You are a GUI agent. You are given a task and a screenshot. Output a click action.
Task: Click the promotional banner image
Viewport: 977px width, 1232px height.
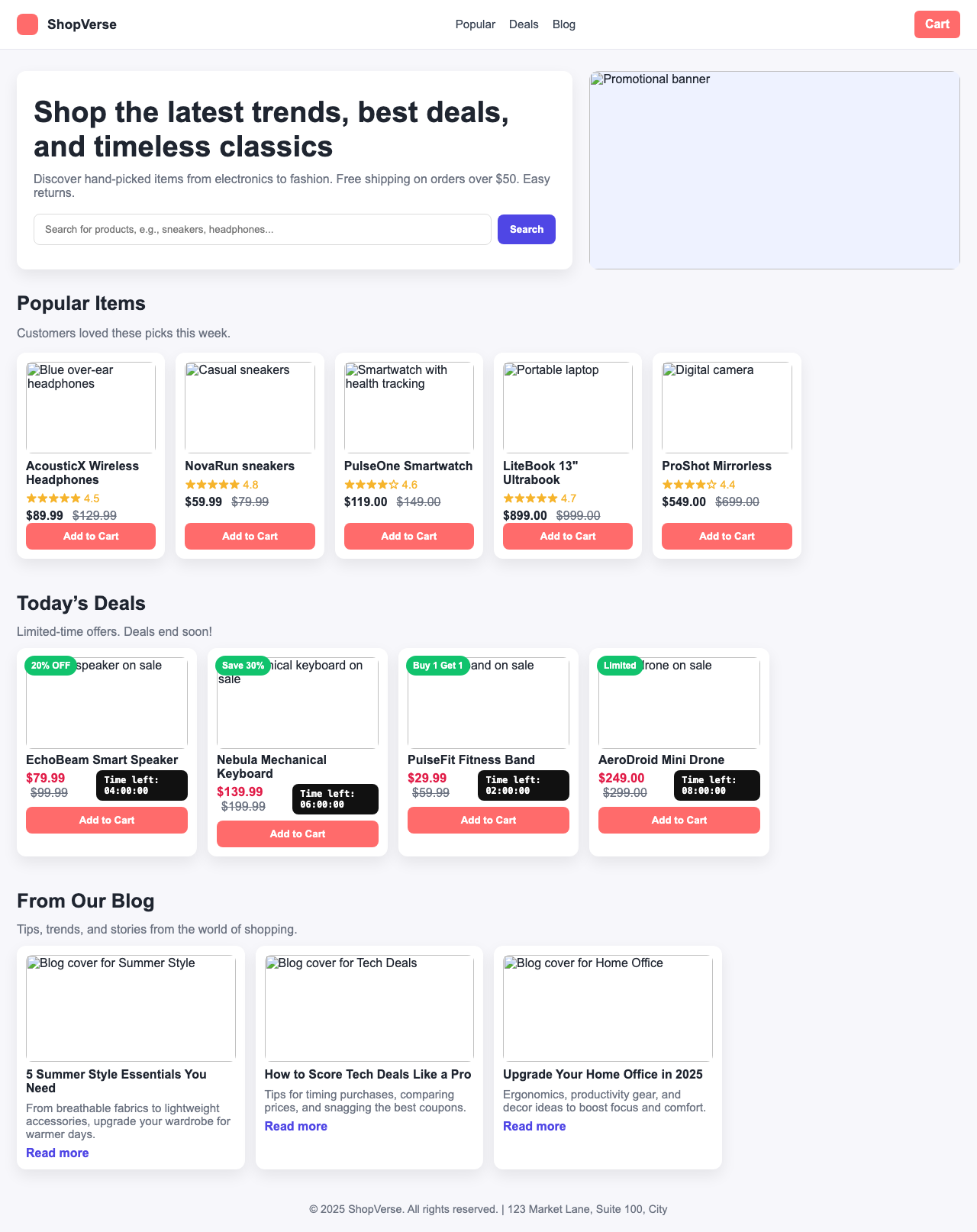[774, 169]
